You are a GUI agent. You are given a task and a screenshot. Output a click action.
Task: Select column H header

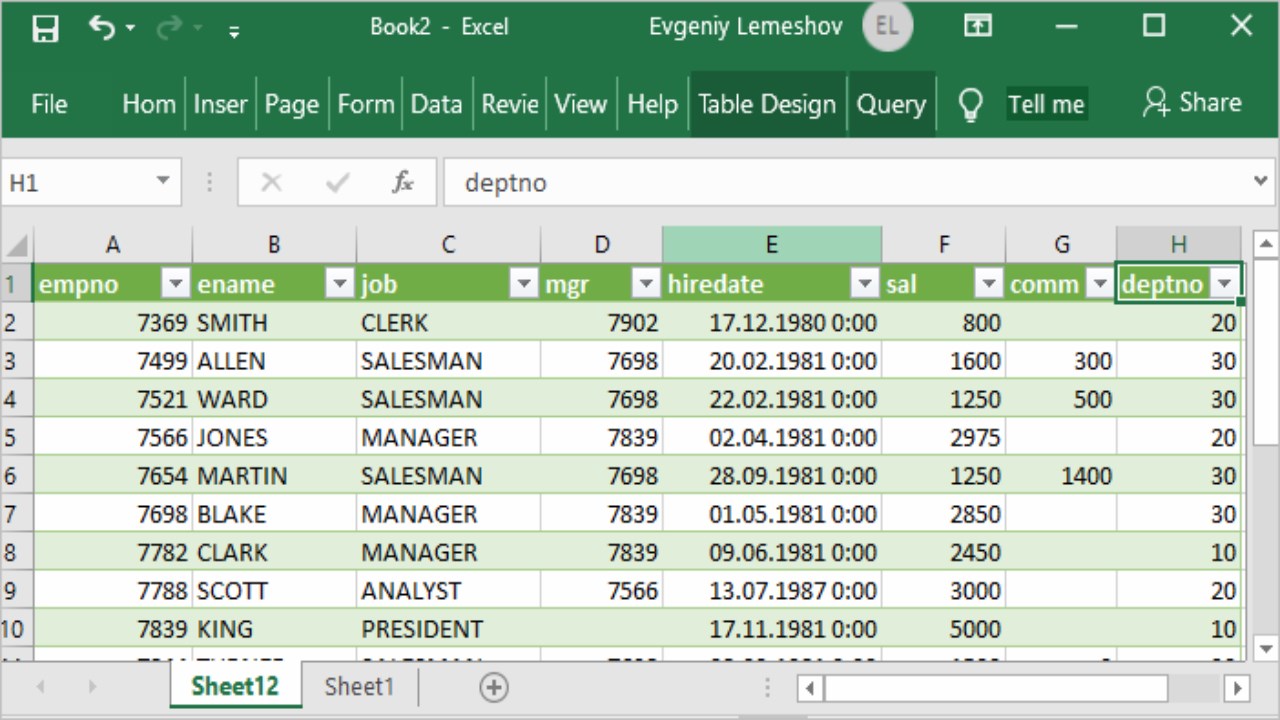(1179, 245)
